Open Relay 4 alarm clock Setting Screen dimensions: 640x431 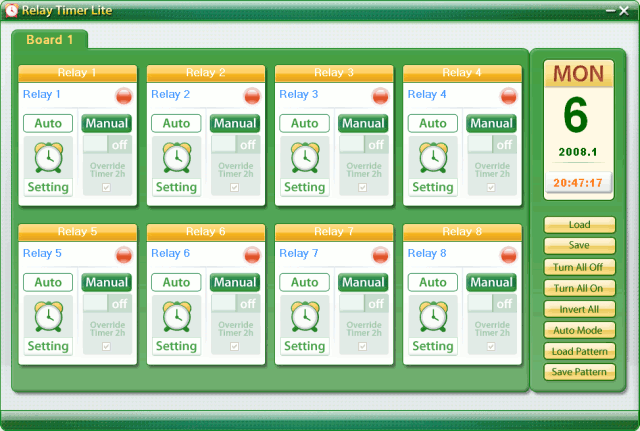pos(433,167)
